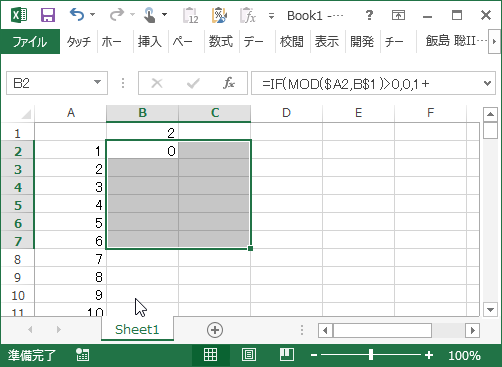The width and height of the screenshot is (502, 367).
Task: Save the workbook with floppy icon
Action: coord(48,15)
